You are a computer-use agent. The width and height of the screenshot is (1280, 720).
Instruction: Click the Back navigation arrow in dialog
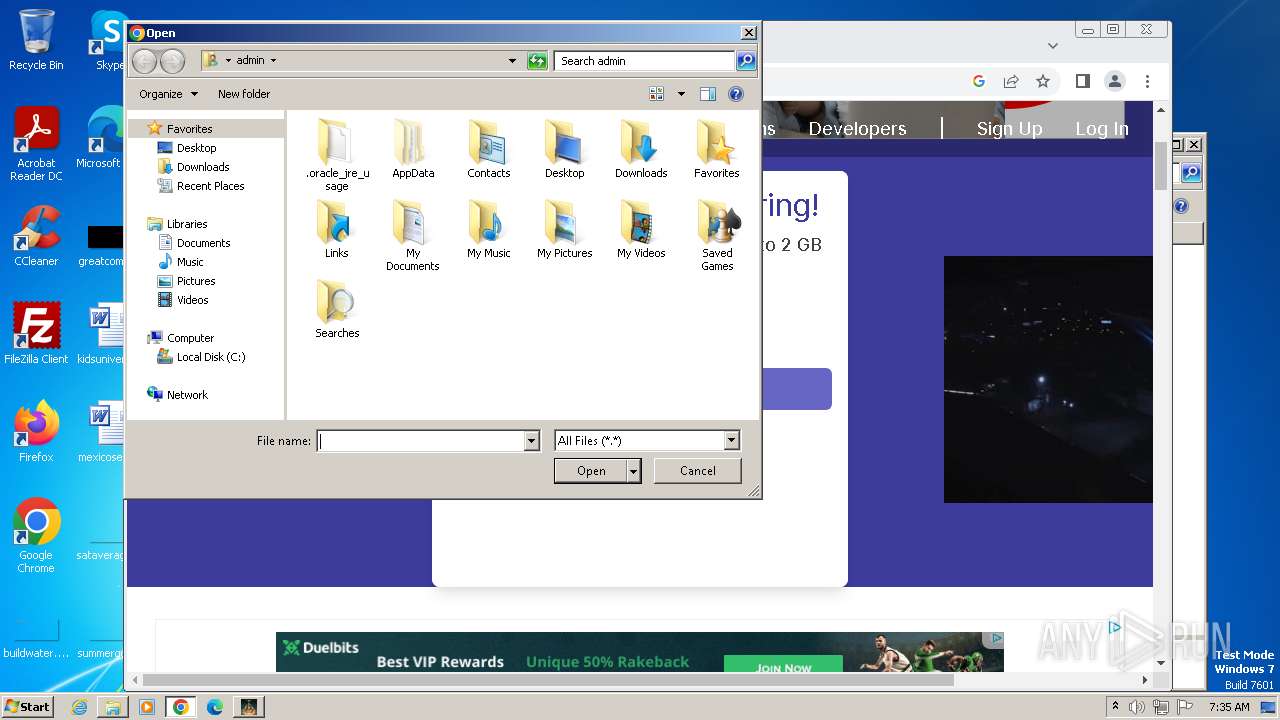[145, 61]
